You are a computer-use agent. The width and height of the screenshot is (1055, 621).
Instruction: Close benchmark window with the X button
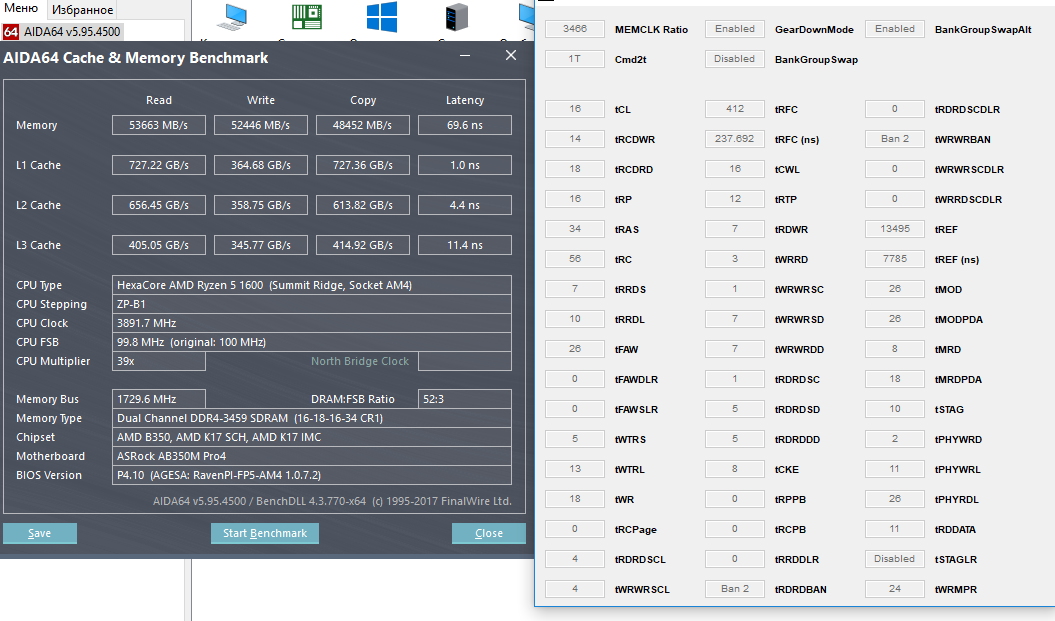(511, 55)
